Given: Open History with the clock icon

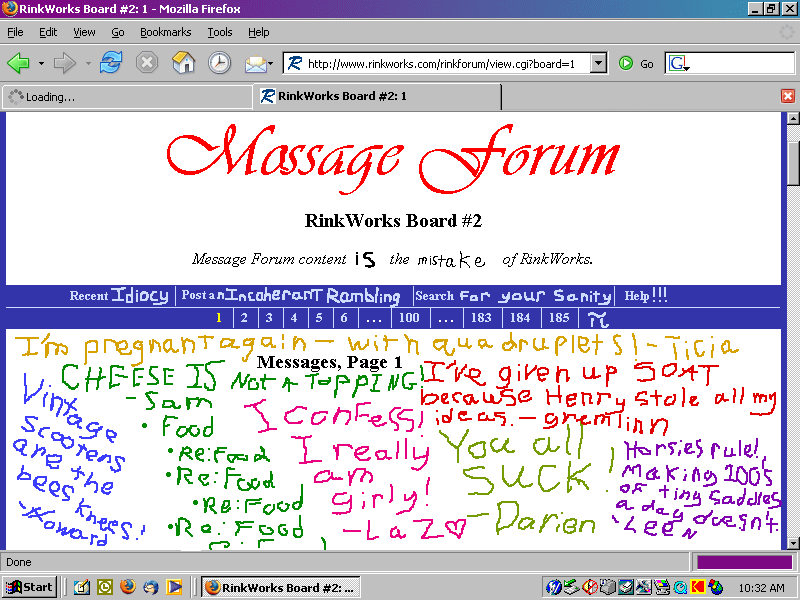Looking at the screenshot, I should point(219,63).
